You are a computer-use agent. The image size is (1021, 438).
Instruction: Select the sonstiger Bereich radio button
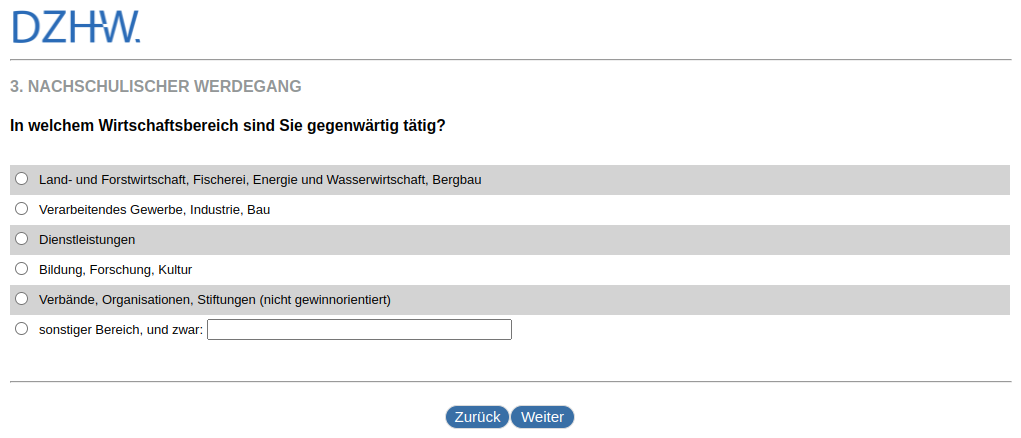[x=22, y=329]
